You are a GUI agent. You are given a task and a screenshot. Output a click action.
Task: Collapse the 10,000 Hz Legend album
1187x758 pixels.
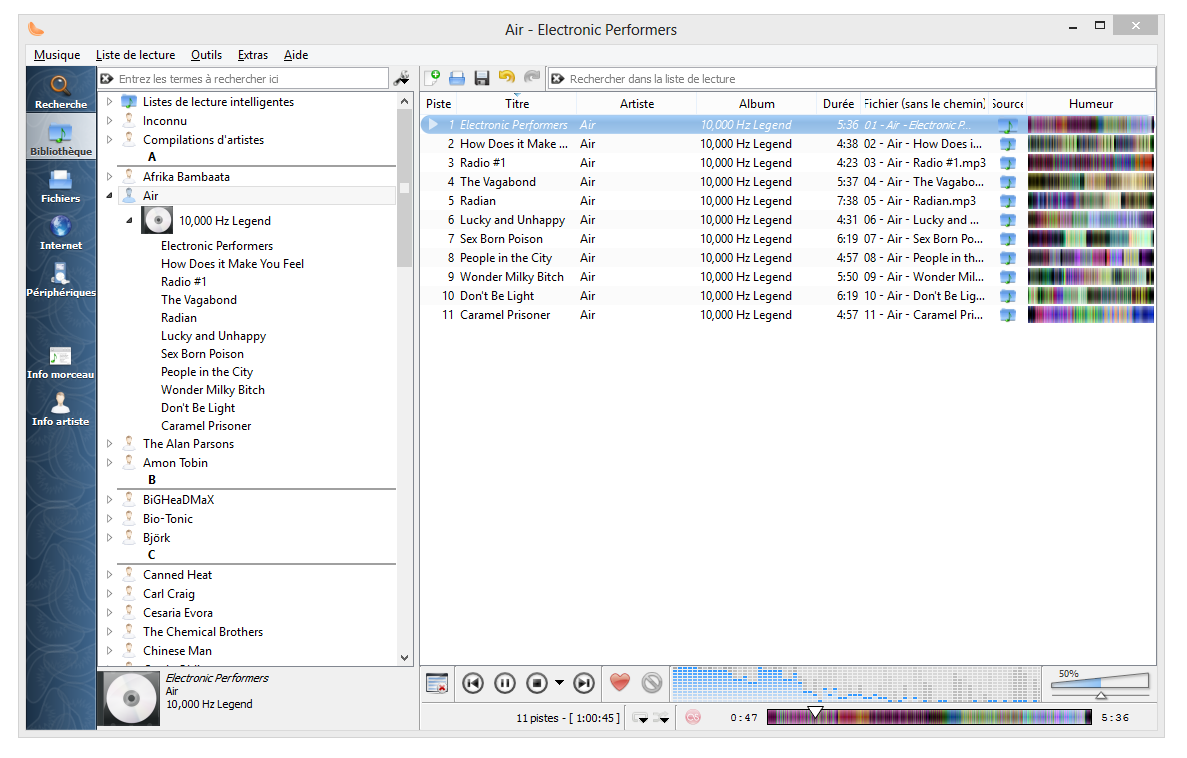pyautogui.click(x=129, y=220)
